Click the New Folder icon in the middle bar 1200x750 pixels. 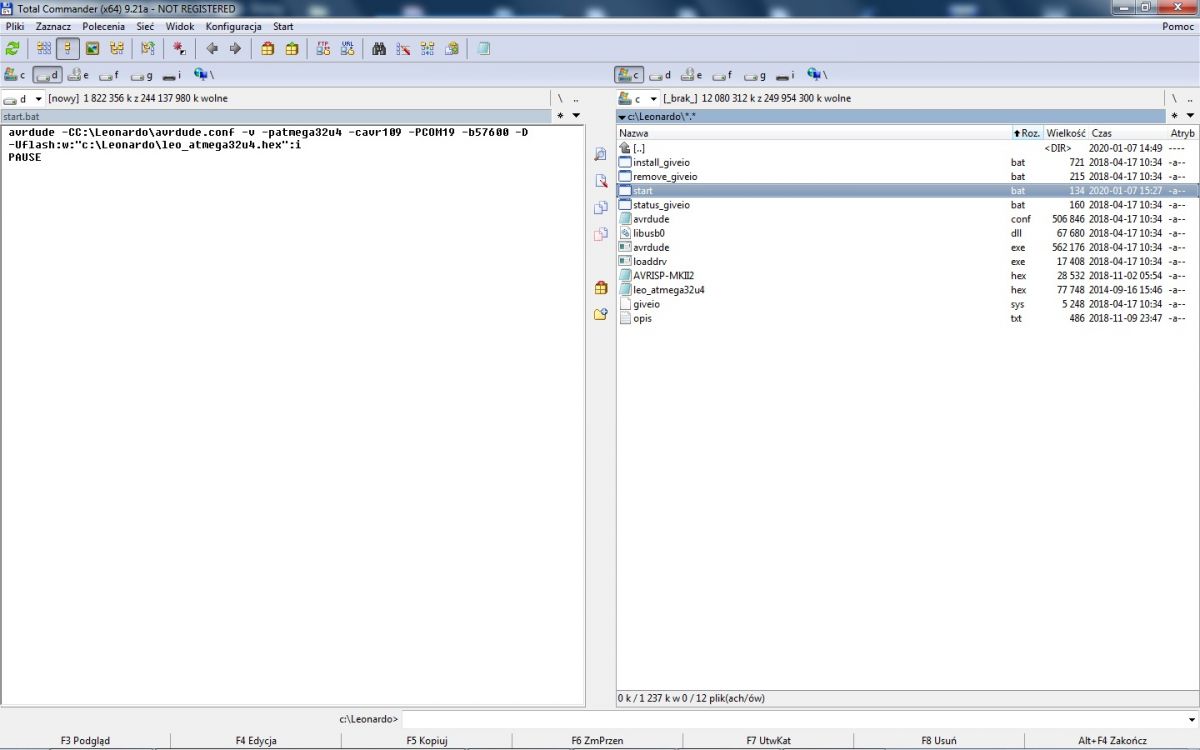(x=600, y=314)
